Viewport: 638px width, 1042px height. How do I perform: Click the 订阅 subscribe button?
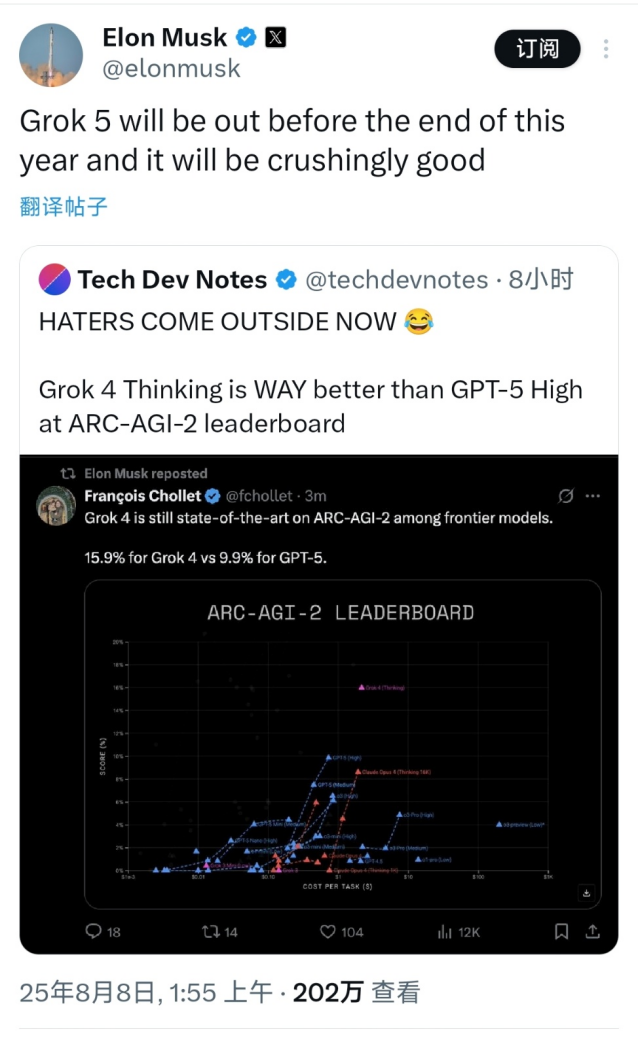coord(538,48)
